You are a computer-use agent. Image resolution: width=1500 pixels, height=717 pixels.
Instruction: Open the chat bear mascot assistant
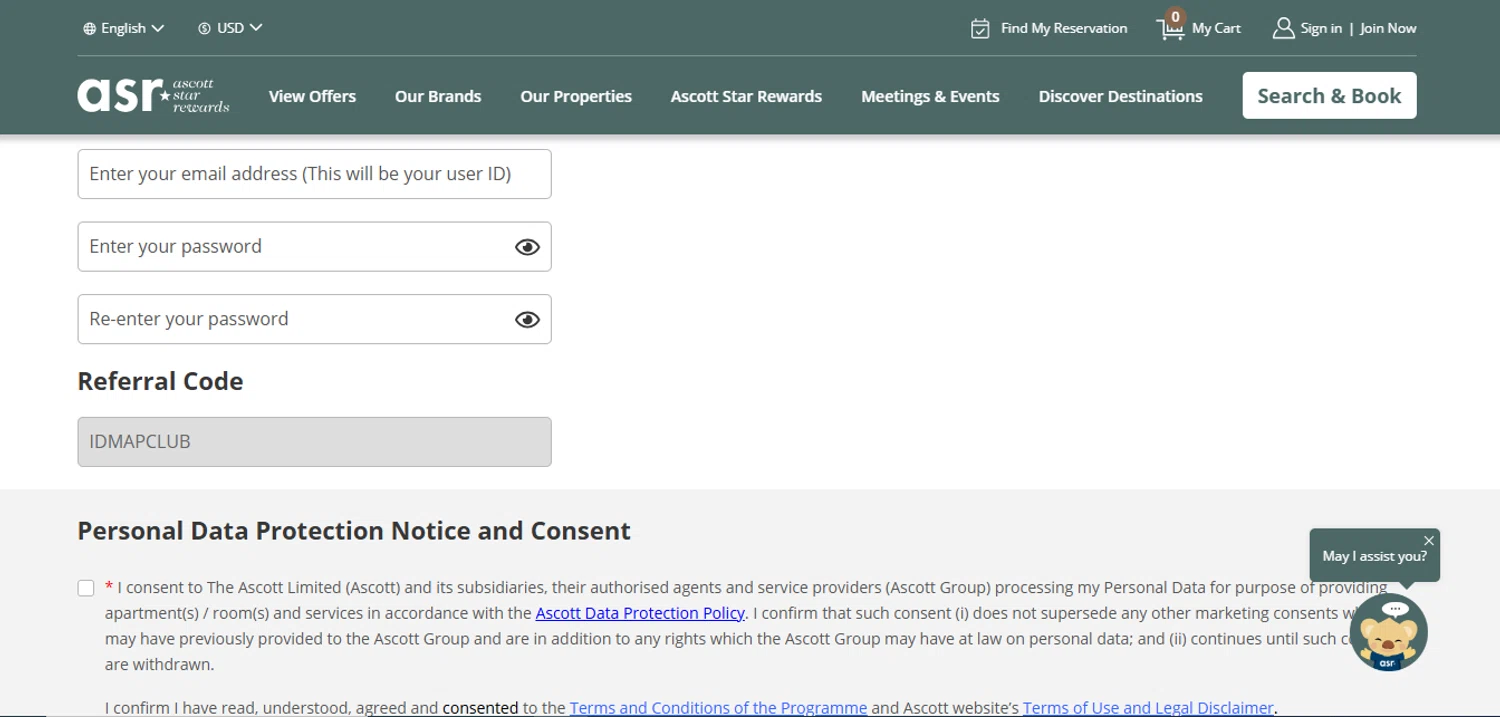click(1388, 632)
